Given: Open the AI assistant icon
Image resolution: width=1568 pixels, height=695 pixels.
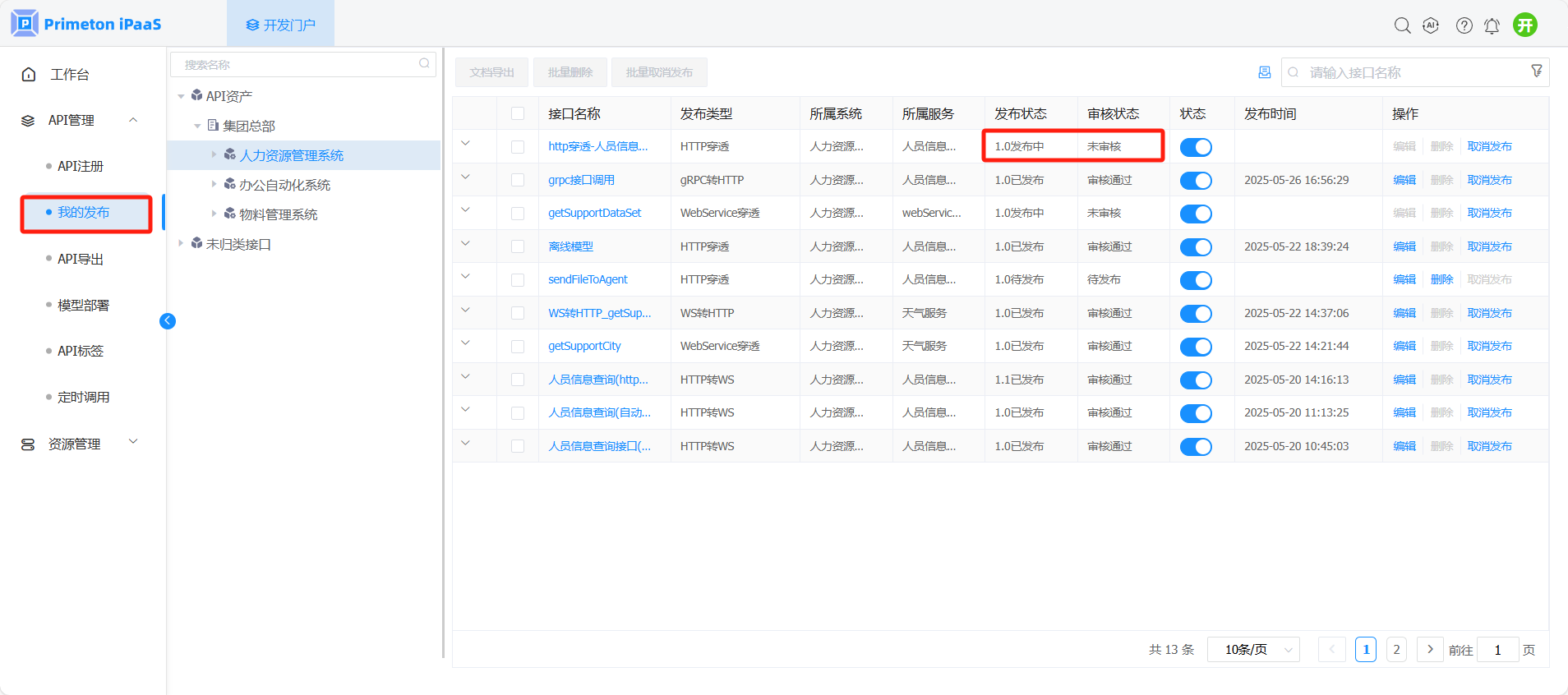Looking at the screenshot, I should [1431, 25].
